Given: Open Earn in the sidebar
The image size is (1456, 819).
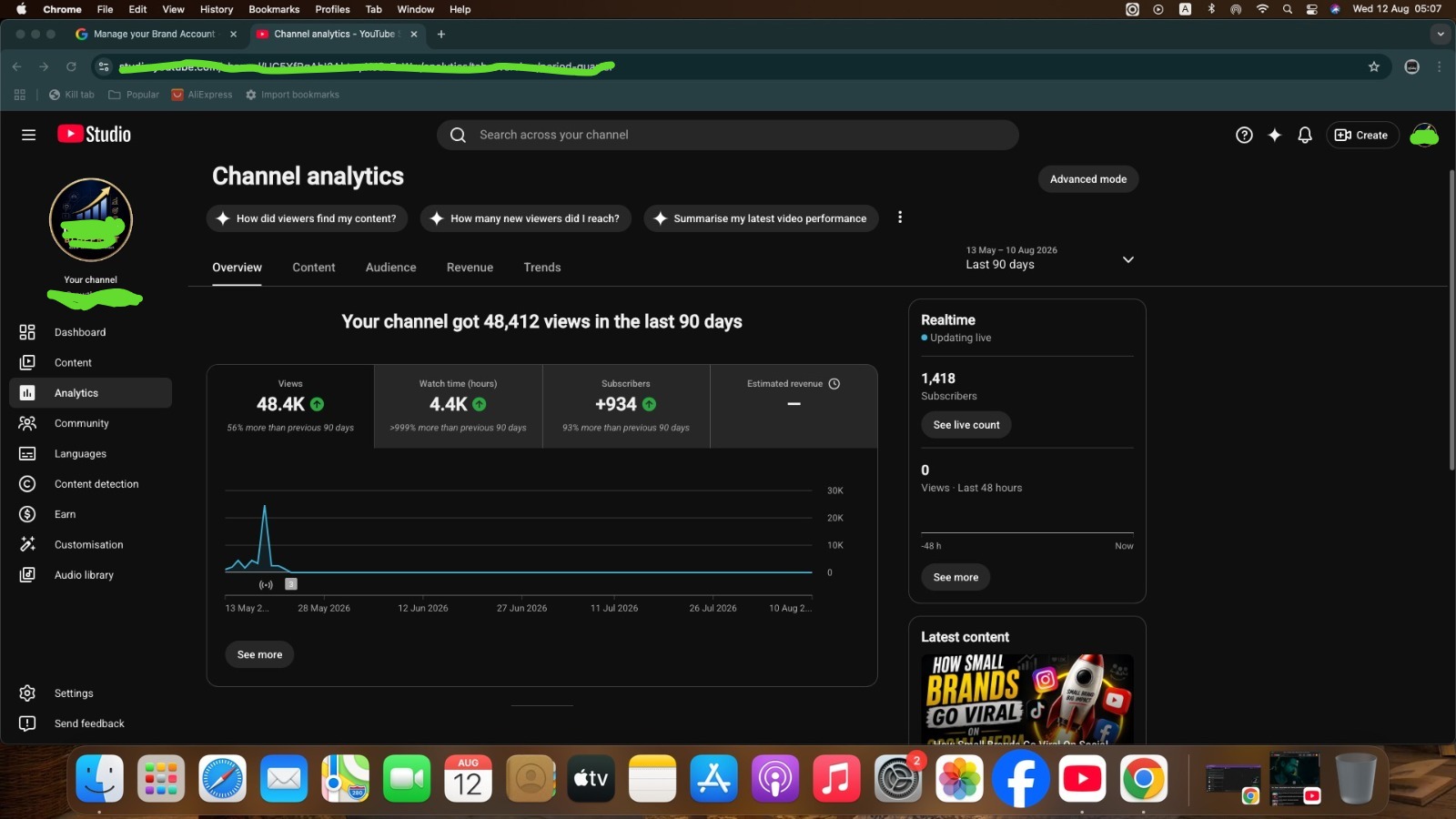Looking at the screenshot, I should [90, 514].
